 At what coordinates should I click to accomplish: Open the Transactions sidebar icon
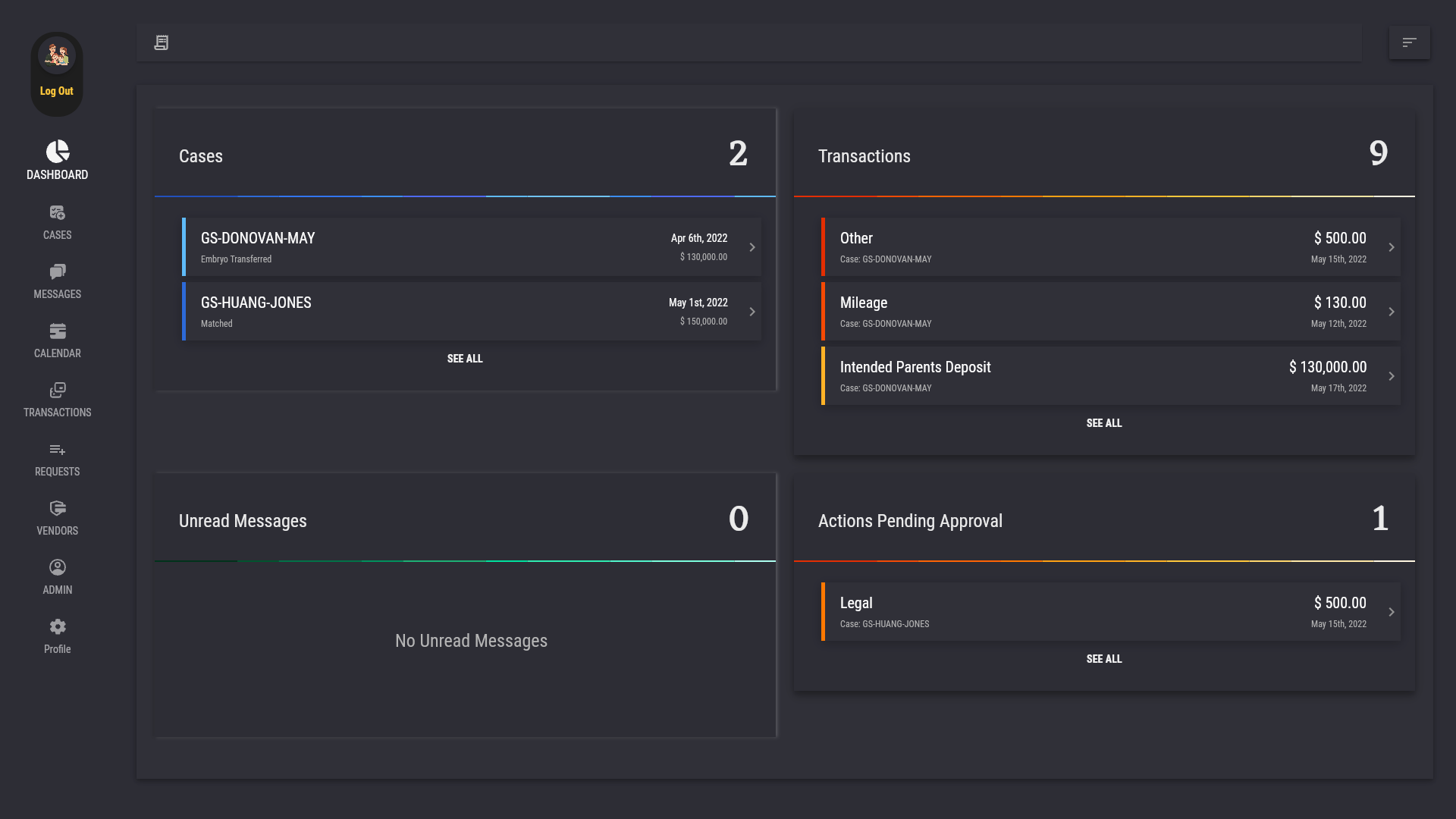pyautogui.click(x=58, y=391)
